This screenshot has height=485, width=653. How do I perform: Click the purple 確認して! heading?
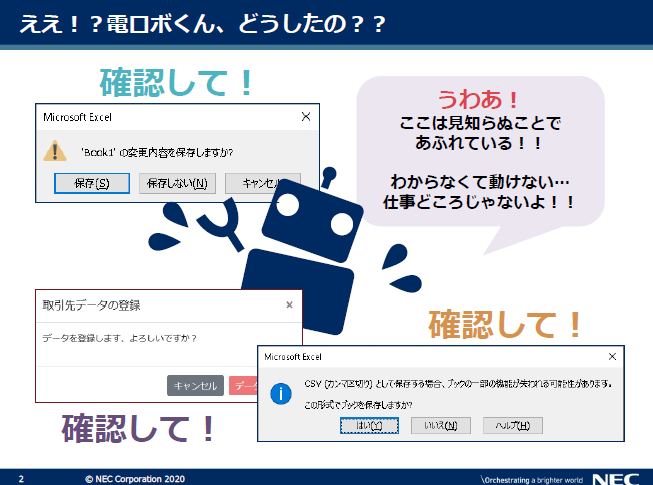point(138,428)
